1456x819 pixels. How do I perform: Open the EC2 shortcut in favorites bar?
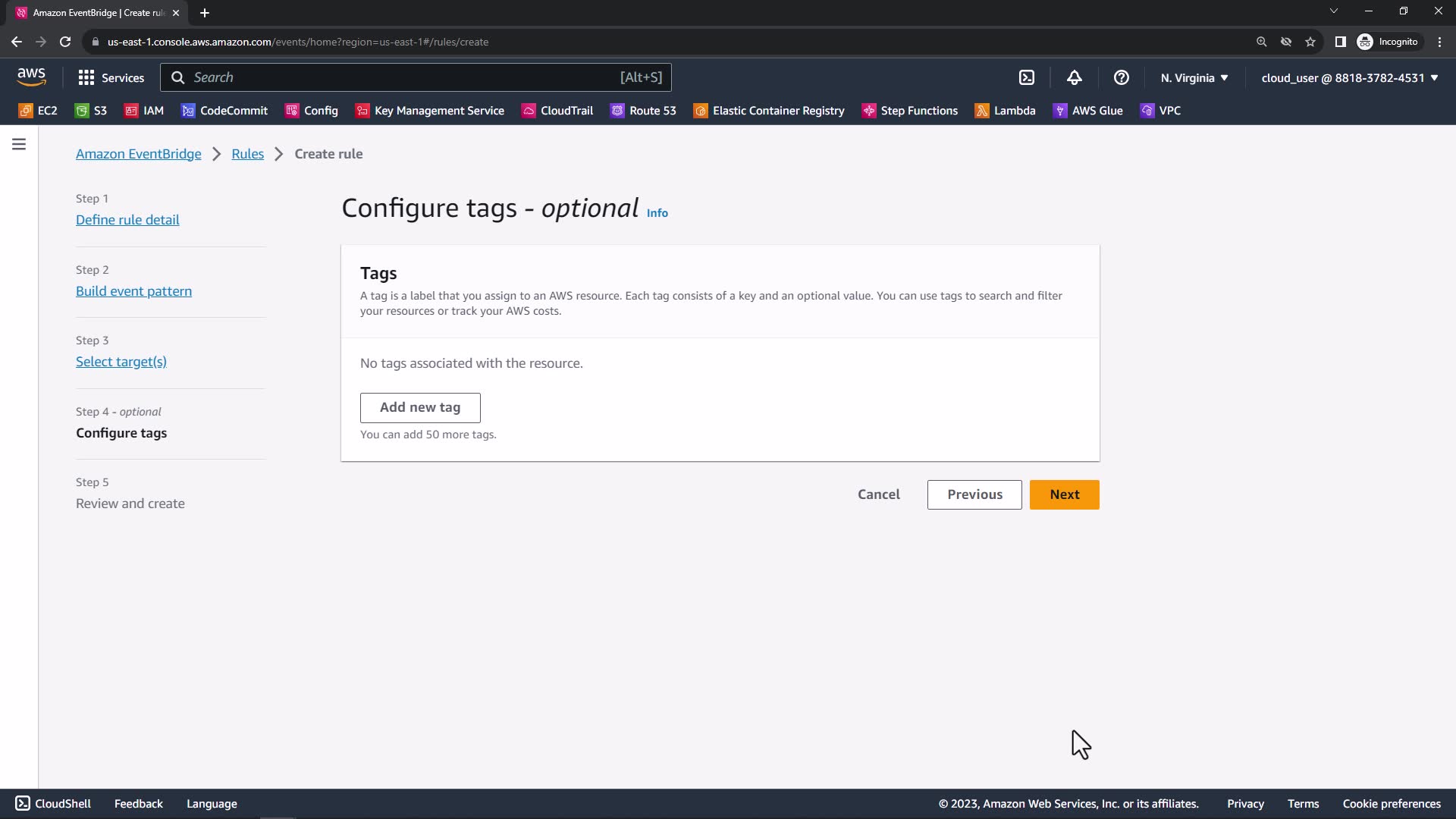(x=38, y=111)
